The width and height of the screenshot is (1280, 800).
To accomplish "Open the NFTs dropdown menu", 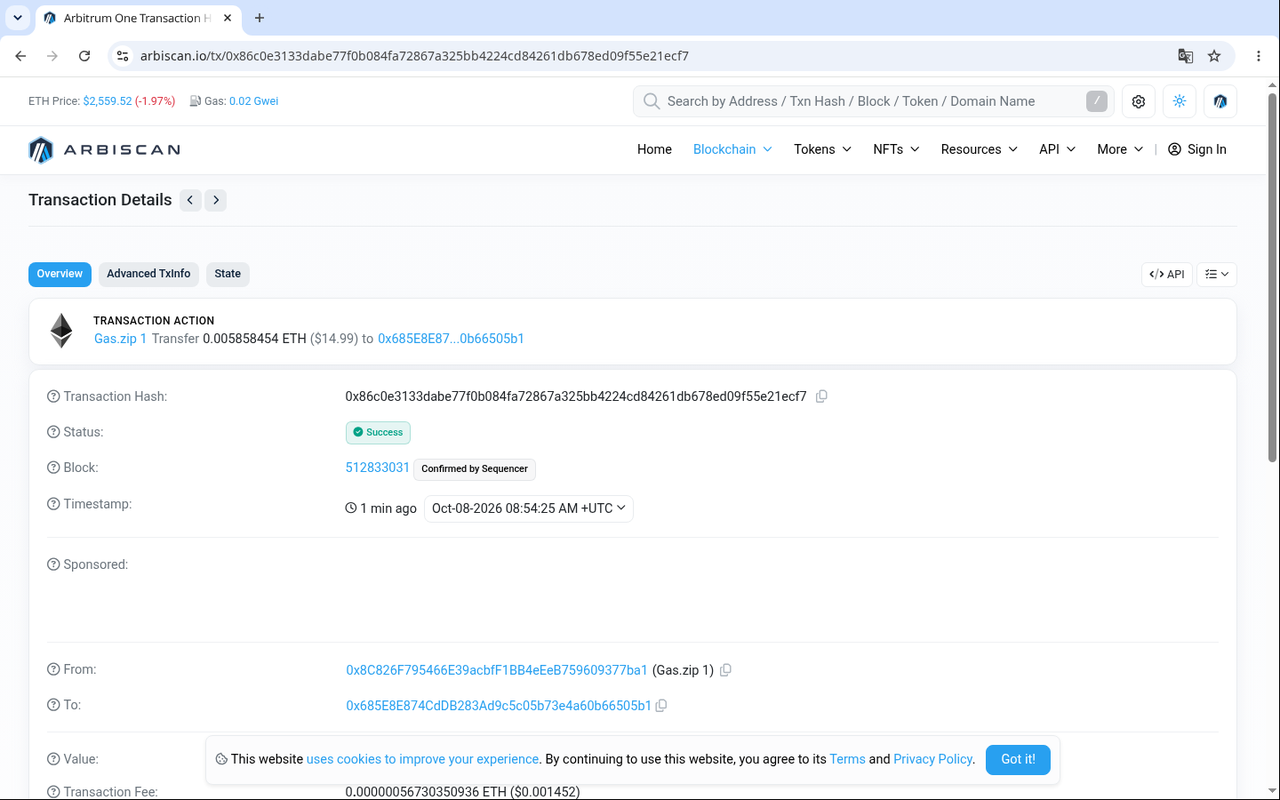I will click(x=897, y=149).
